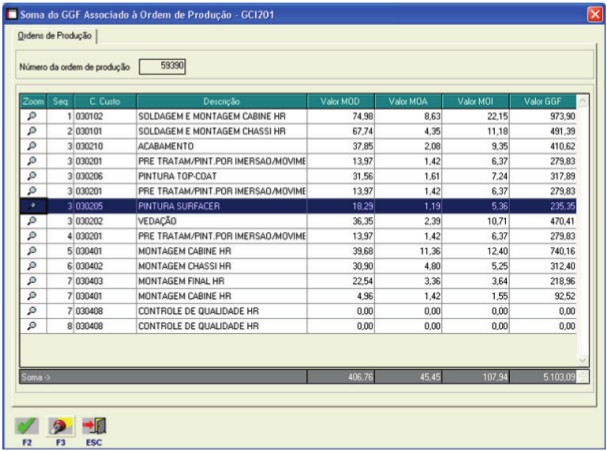Exit with the ESC door icon

(94, 427)
